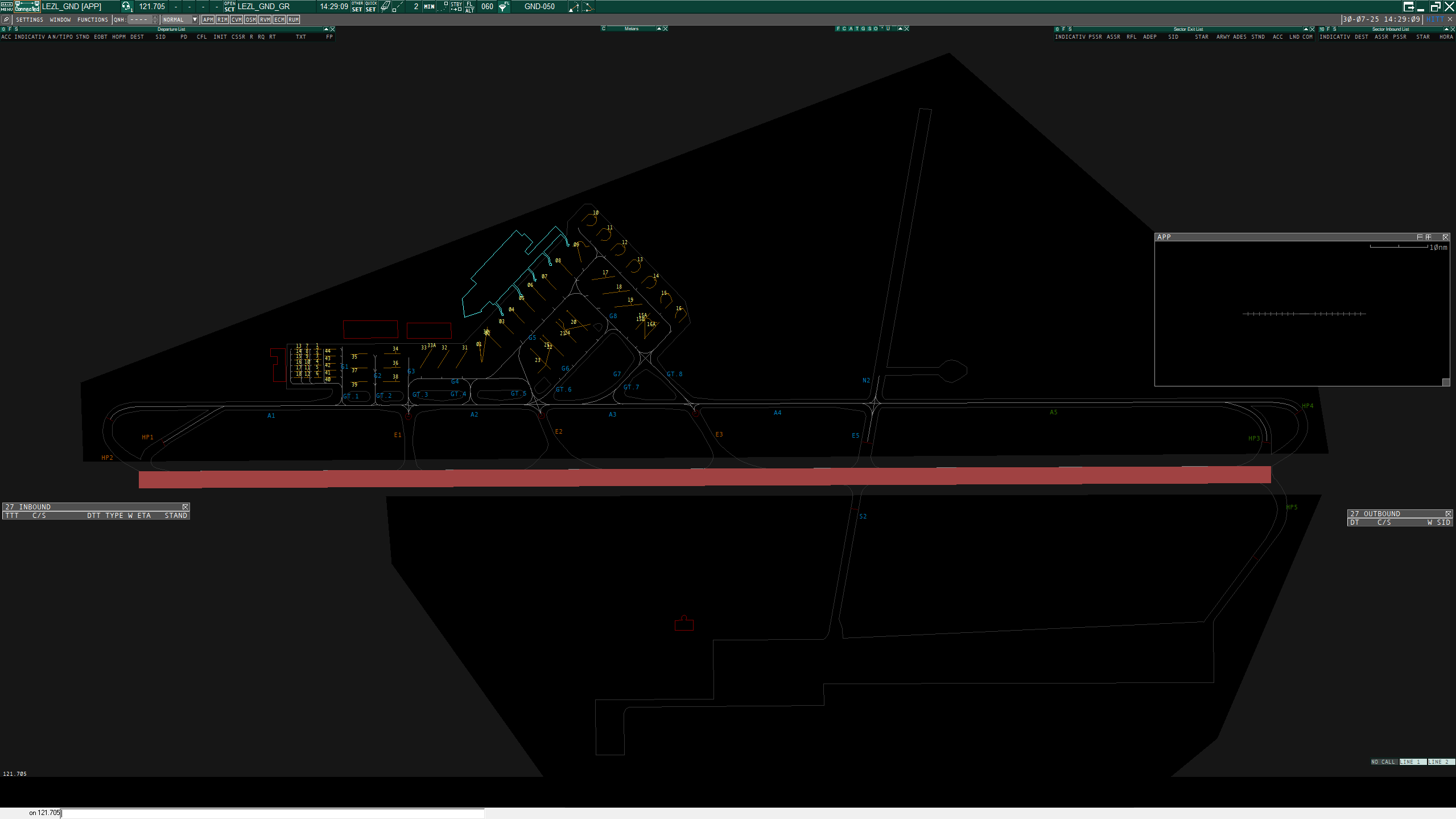Click F option on Sector Exit List
This screenshot has height=819, width=1456.
[x=1063, y=29]
